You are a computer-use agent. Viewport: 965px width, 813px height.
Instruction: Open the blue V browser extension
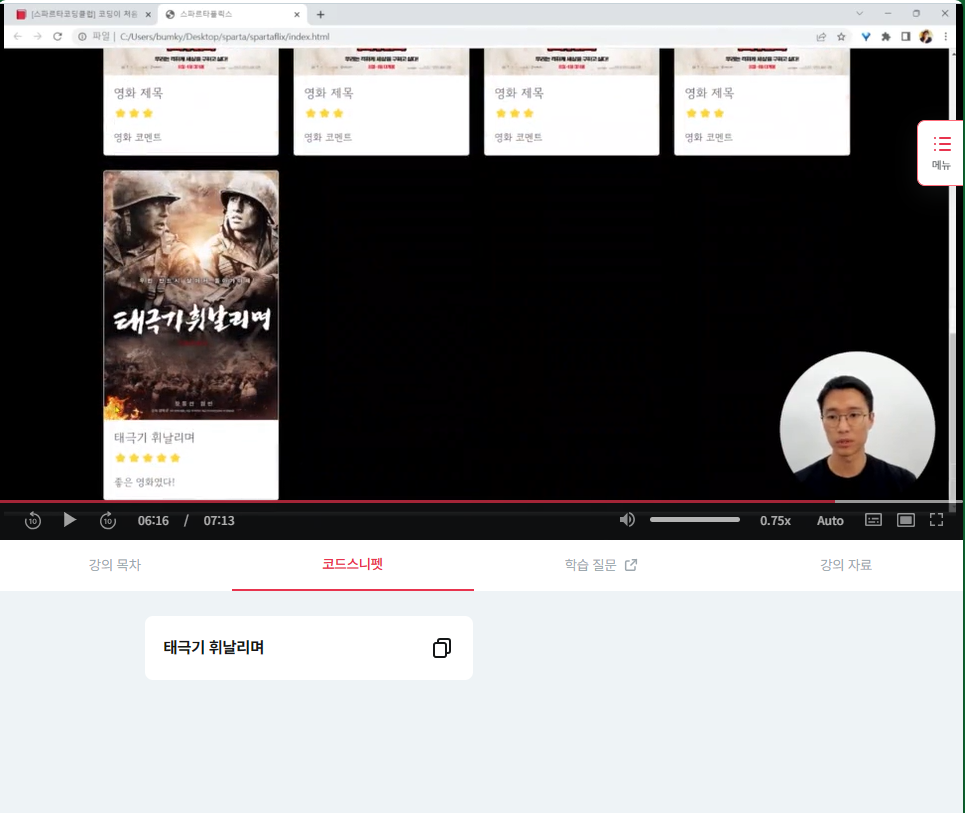865,37
